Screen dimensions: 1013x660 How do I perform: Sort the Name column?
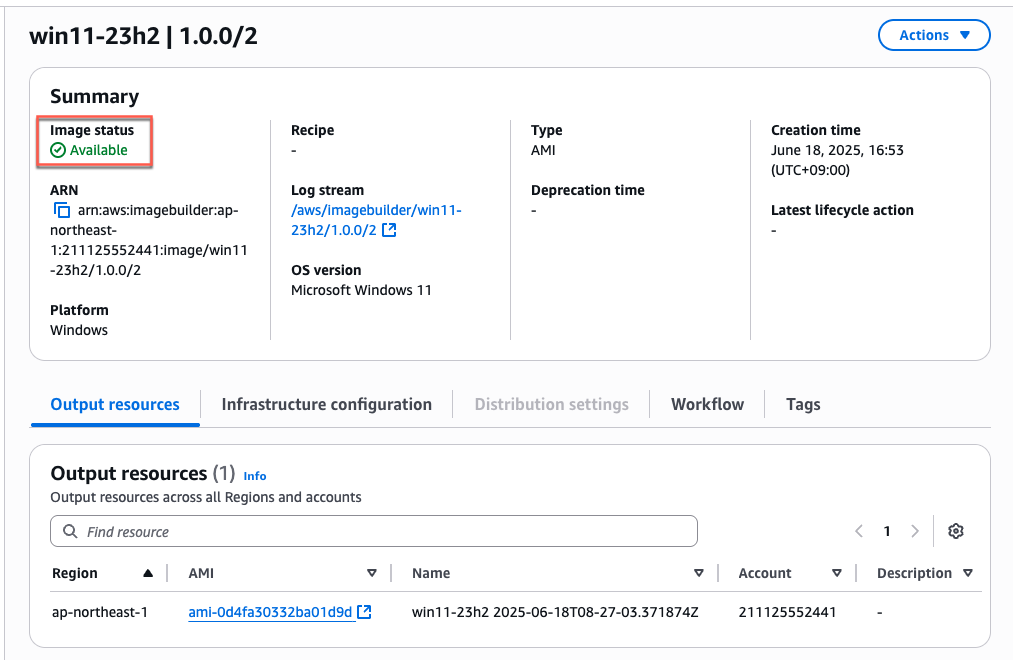[699, 573]
